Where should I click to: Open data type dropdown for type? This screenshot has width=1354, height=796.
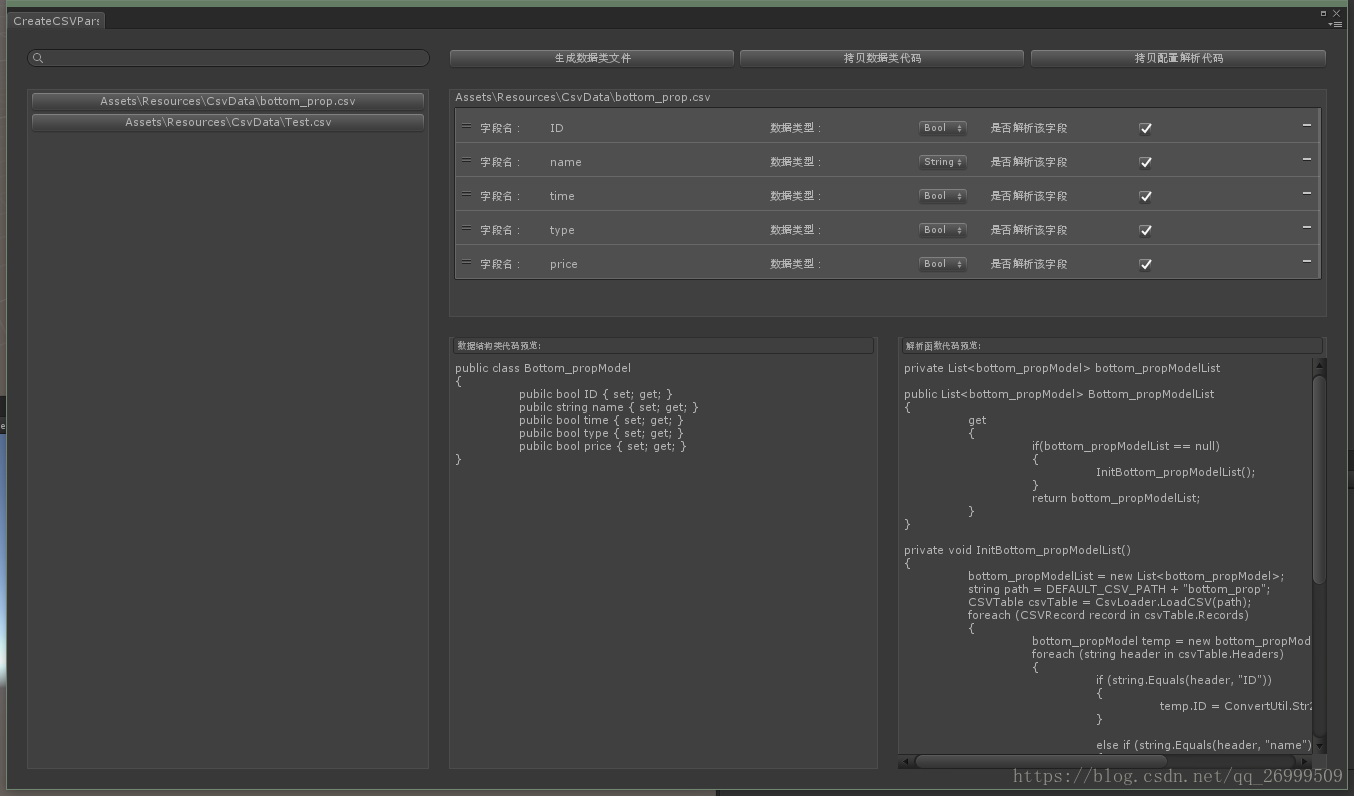pos(943,230)
